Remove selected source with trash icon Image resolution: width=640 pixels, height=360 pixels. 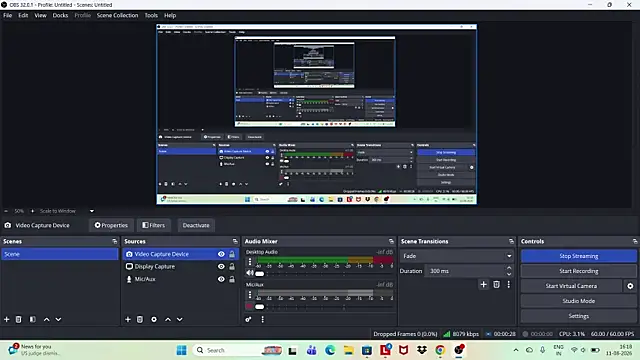[x=140, y=319]
